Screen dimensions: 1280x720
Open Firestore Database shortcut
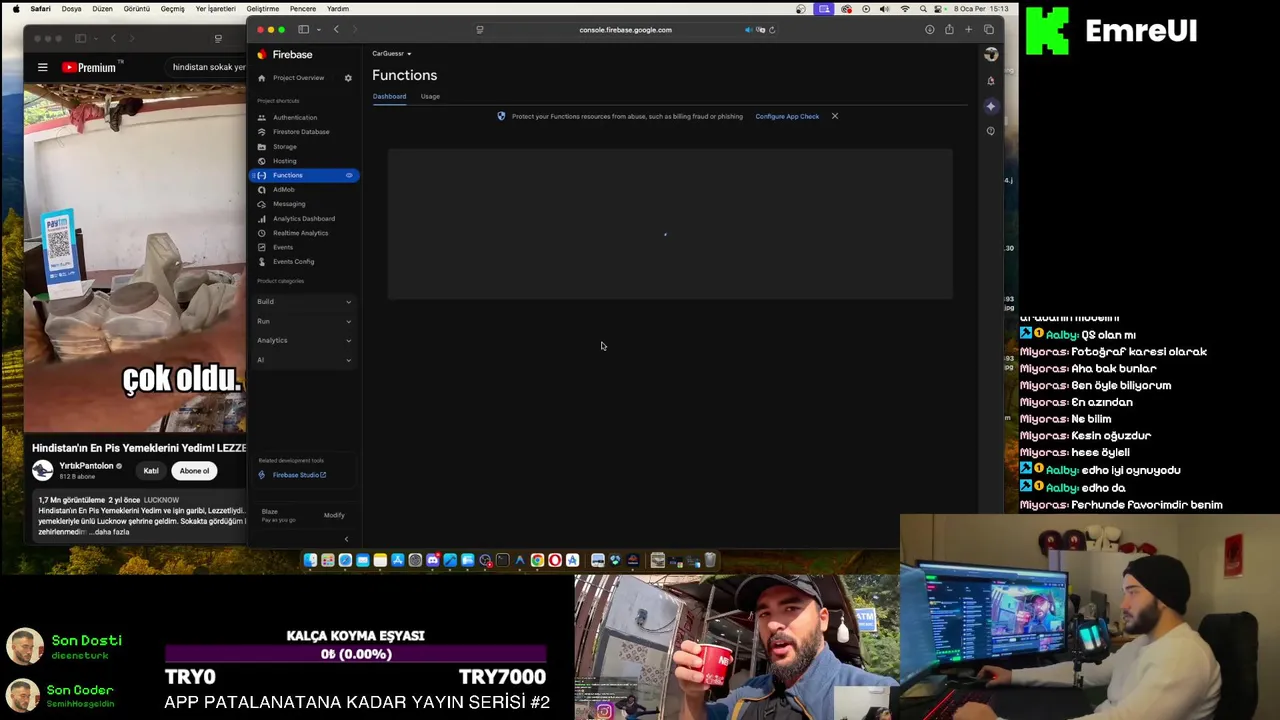tap(301, 132)
